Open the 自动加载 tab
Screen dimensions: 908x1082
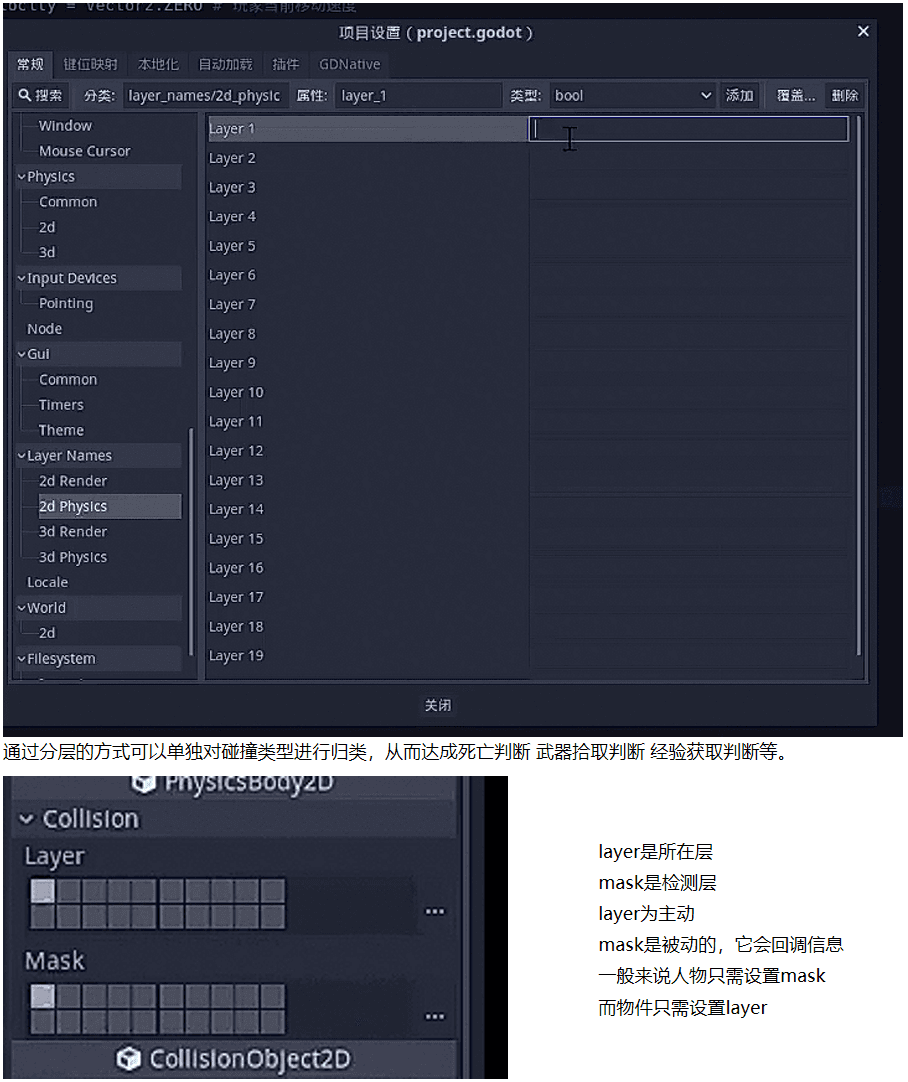point(226,64)
